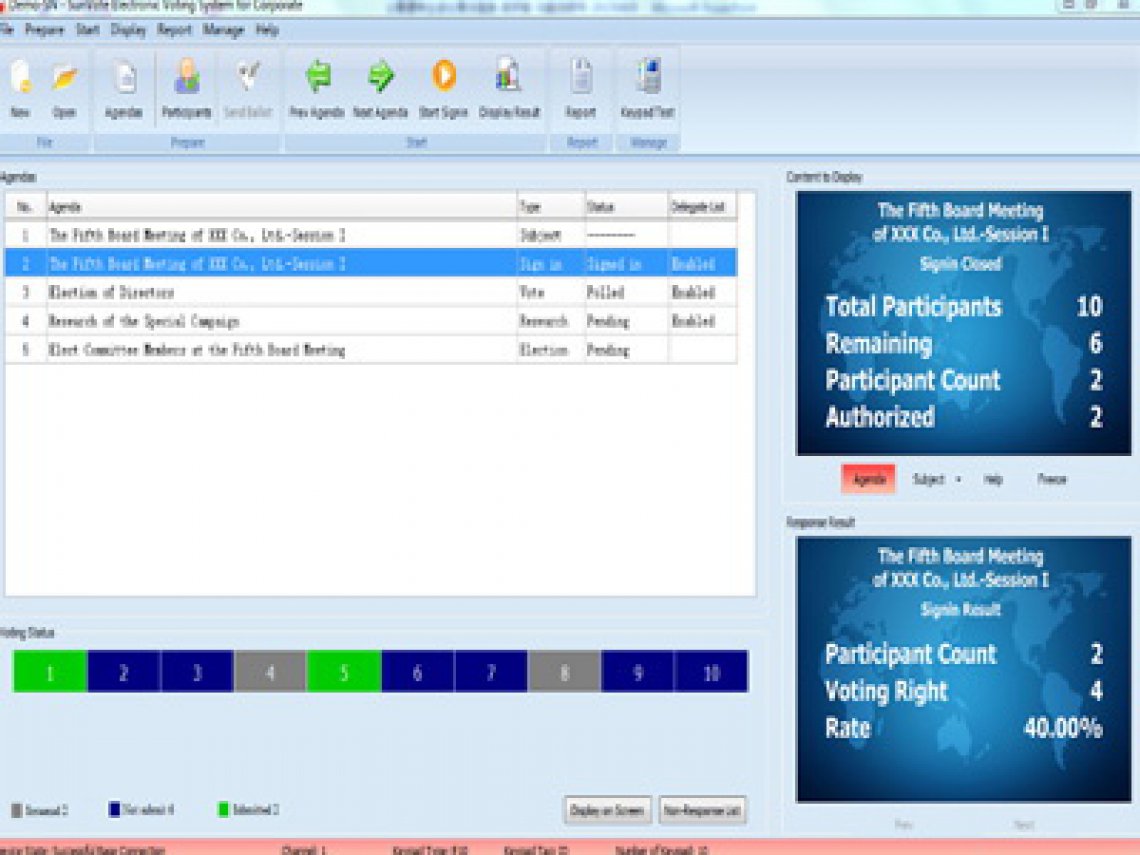
Task: Expand the Subject dropdown arrow
Action: tap(958, 480)
